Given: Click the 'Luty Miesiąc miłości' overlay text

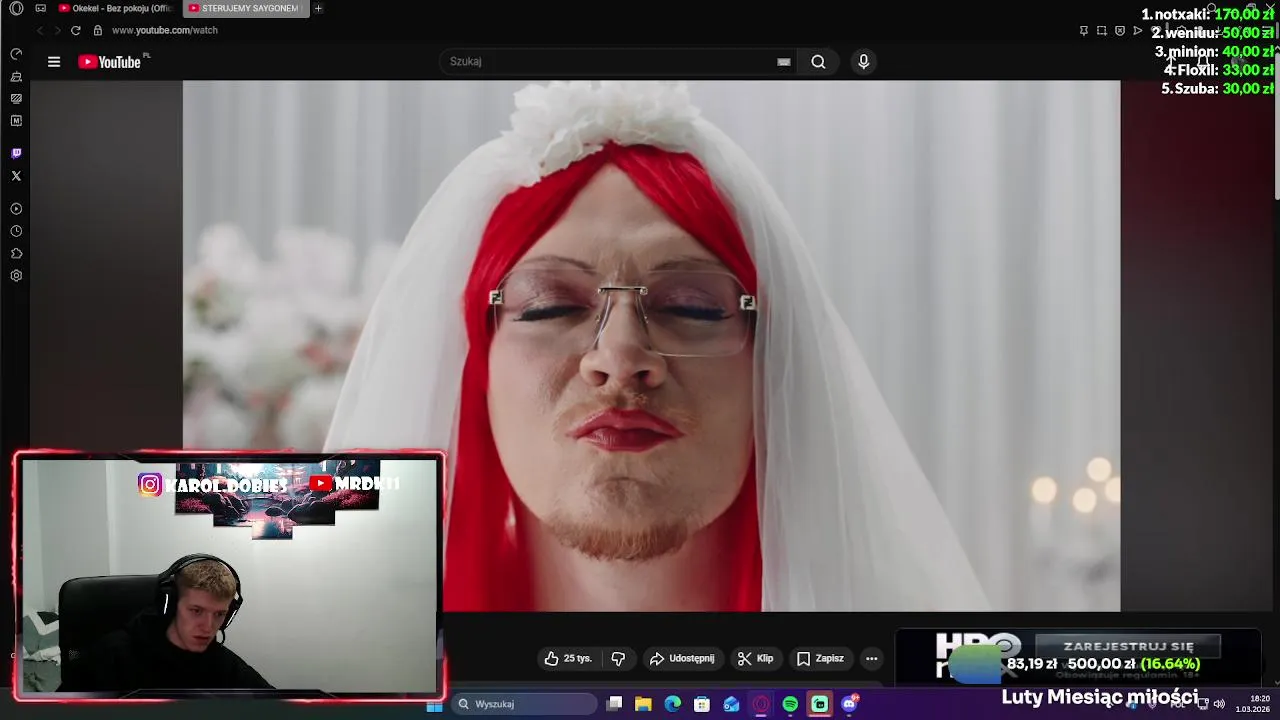Looking at the screenshot, I should coord(1099,697).
